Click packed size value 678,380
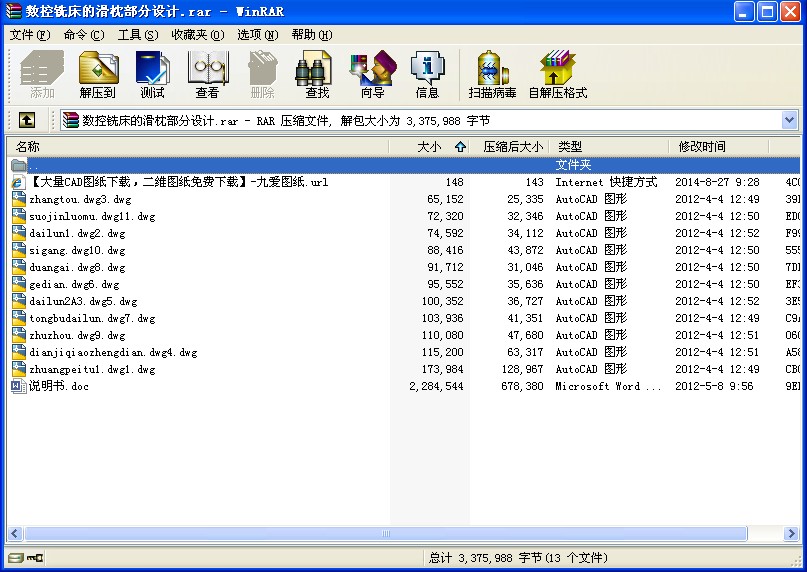 pyautogui.click(x=522, y=386)
